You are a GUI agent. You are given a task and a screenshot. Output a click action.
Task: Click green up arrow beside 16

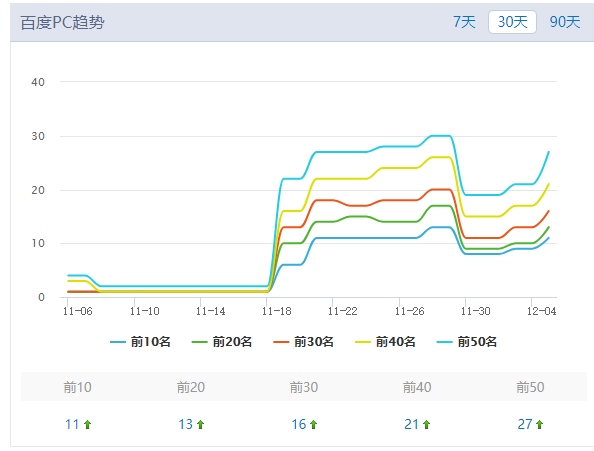[x=314, y=424]
